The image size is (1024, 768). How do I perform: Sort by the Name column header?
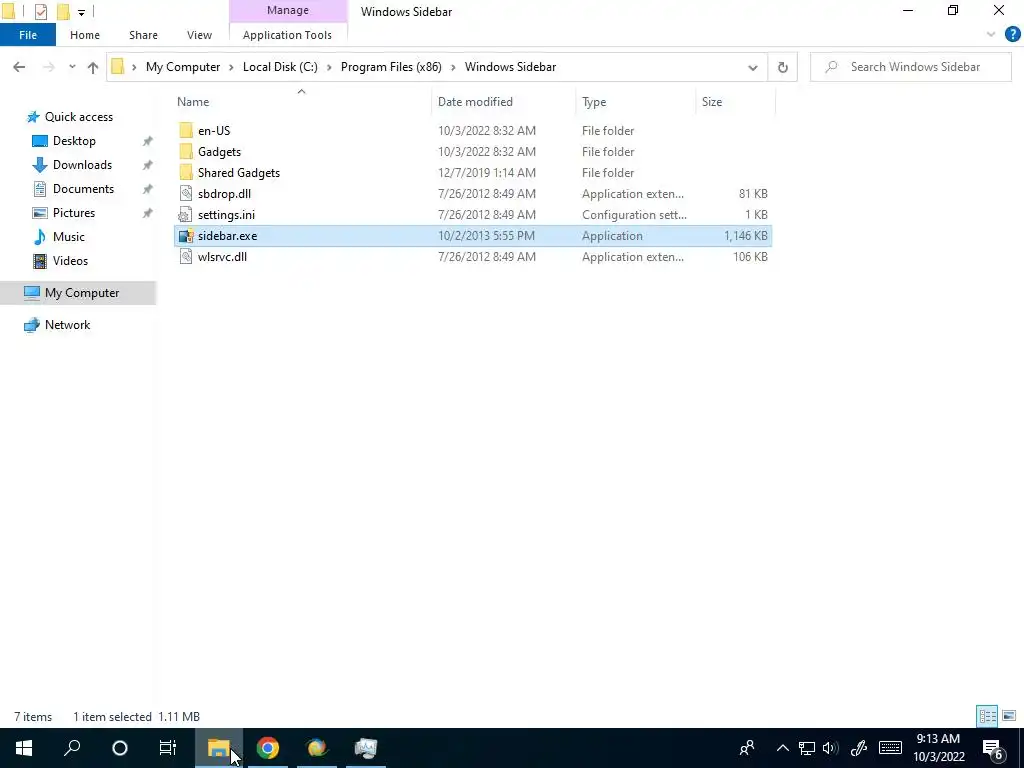pyautogui.click(x=302, y=102)
